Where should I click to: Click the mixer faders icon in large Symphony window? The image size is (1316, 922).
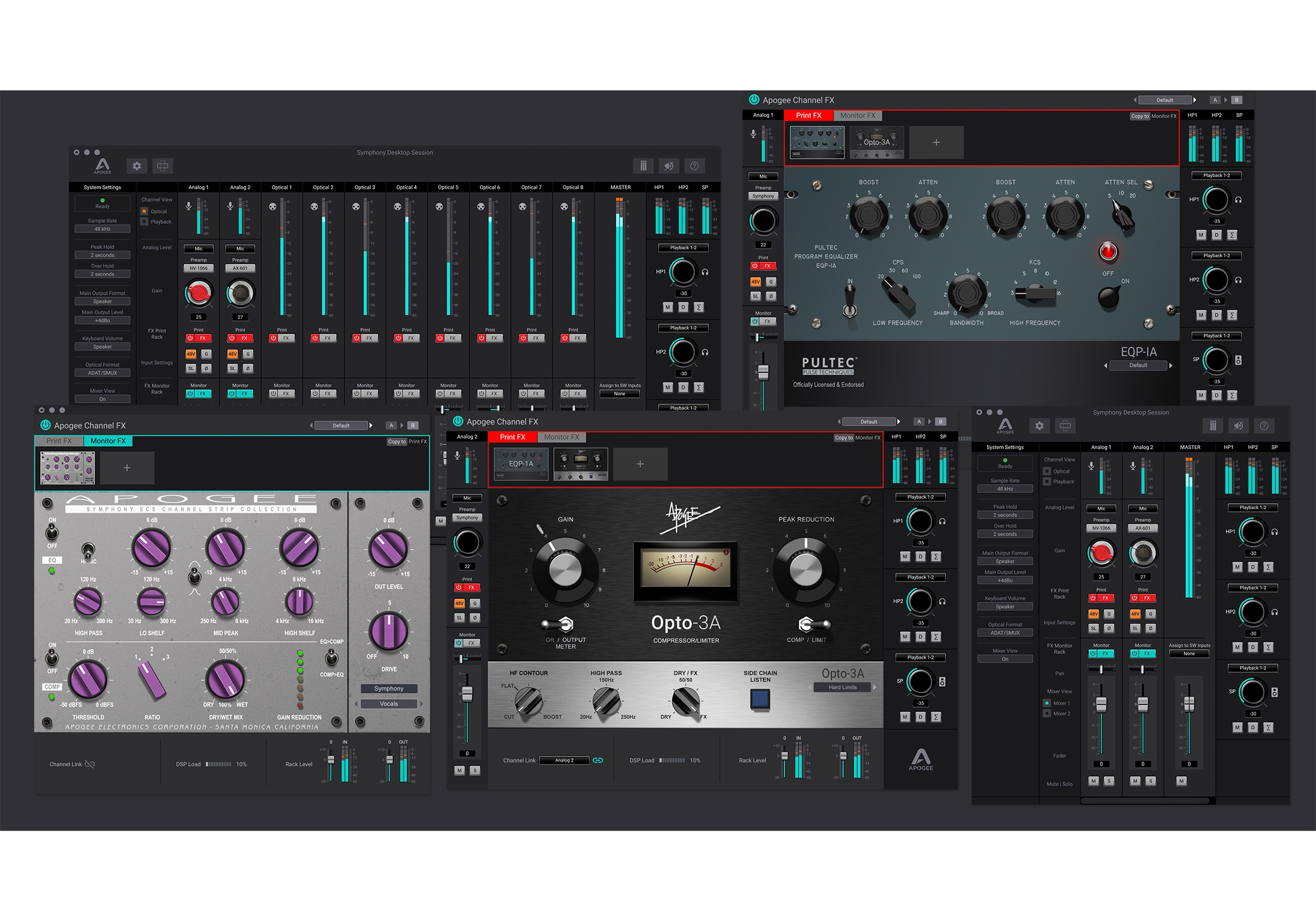[643, 166]
